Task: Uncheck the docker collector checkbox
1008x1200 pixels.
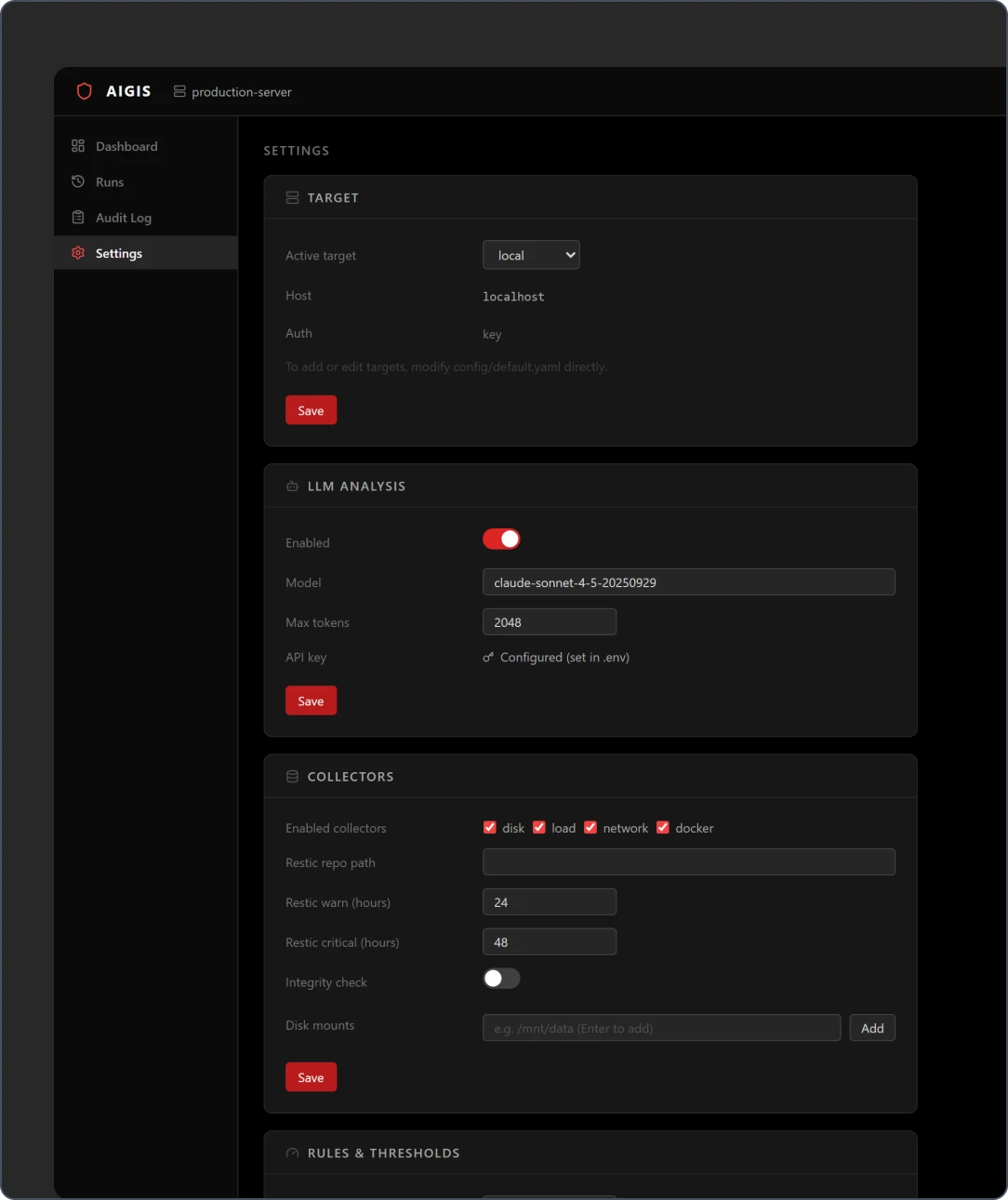Action: 663,827
